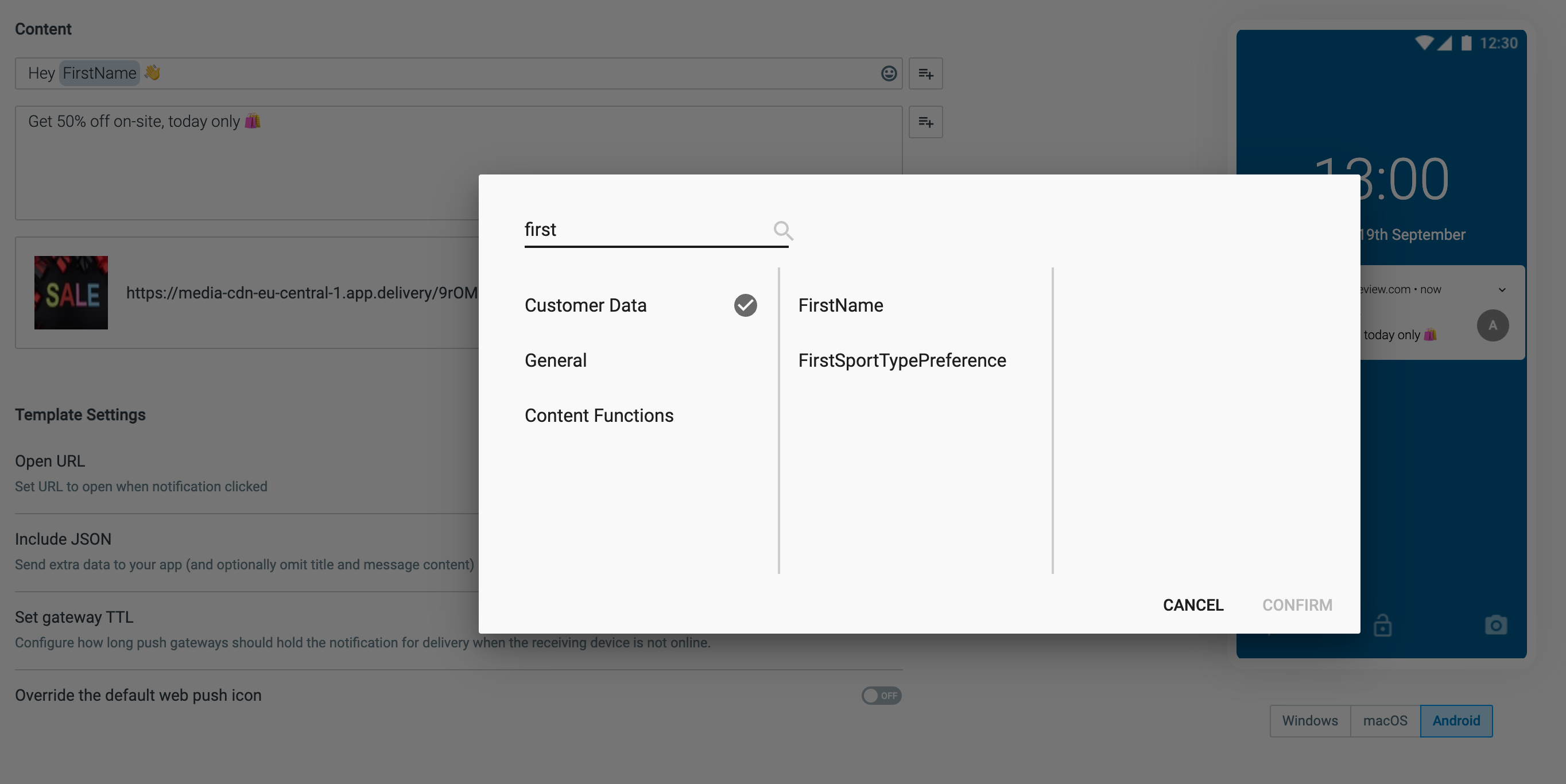Image resolution: width=1566 pixels, height=784 pixels.
Task: Choose FirstSportTypePreference from results
Action: coord(902,360)
